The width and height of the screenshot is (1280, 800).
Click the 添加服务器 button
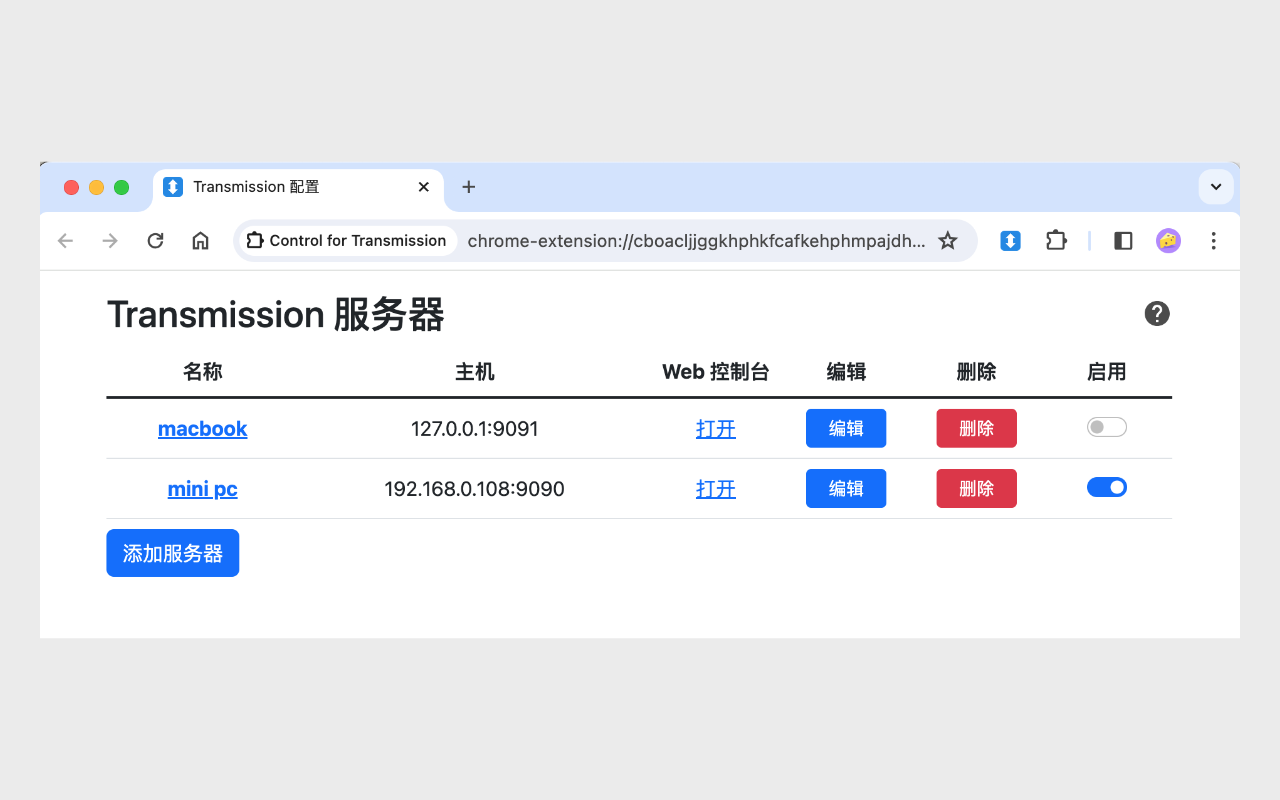(173, 553)
